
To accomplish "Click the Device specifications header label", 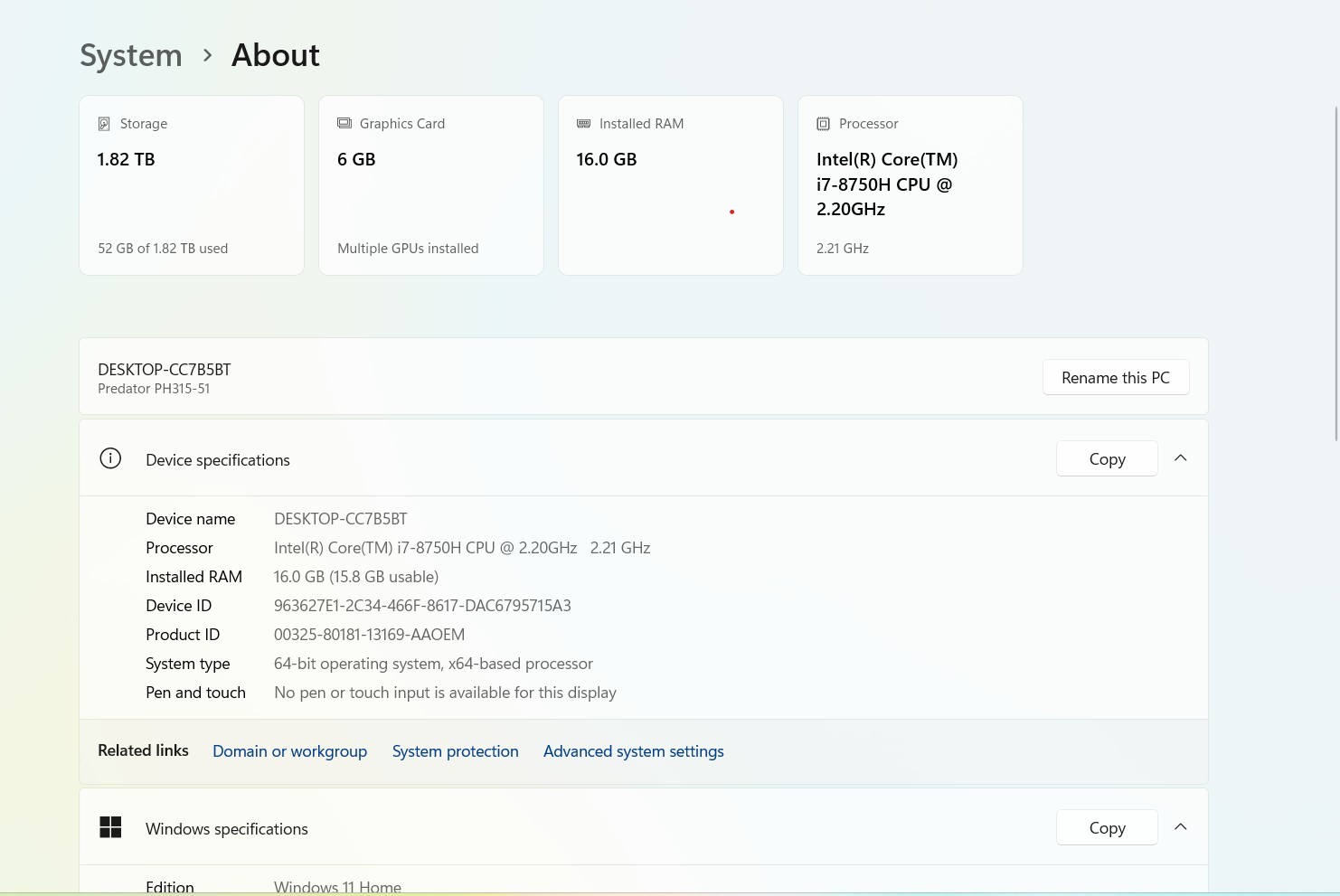I will tap(218, 460).
